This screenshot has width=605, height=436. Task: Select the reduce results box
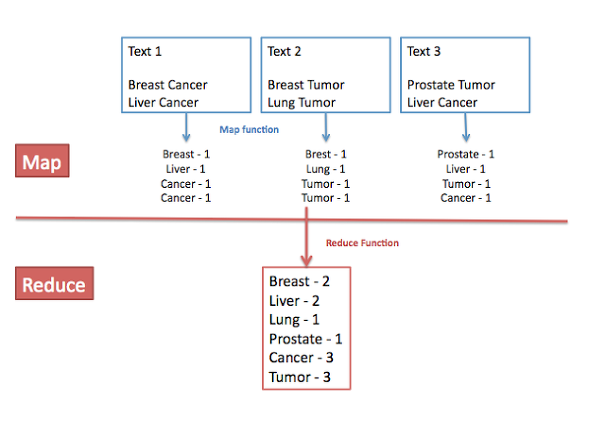pos(306,328)
